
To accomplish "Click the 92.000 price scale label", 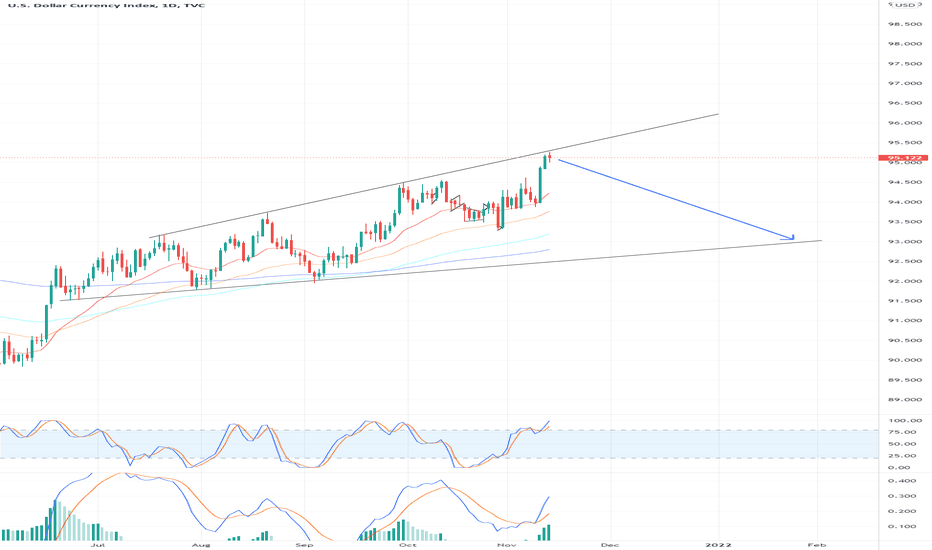I will click(x=905, y=281).
